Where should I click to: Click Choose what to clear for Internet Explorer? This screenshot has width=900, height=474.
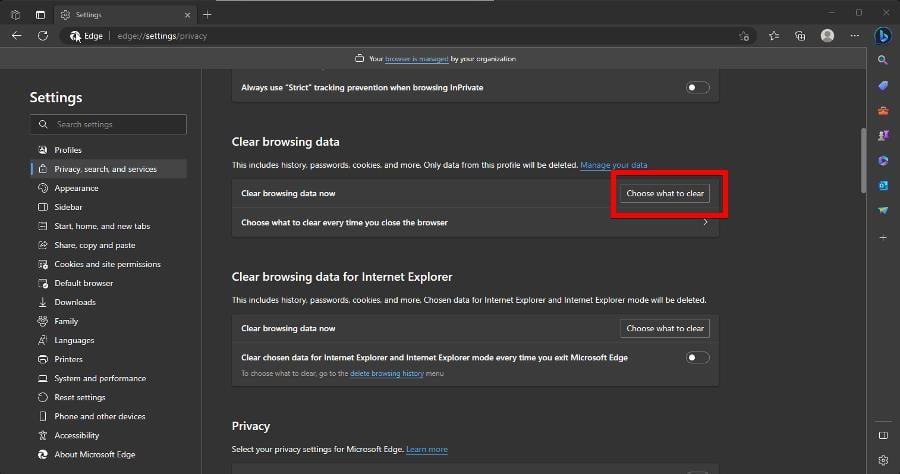(665, 328)
